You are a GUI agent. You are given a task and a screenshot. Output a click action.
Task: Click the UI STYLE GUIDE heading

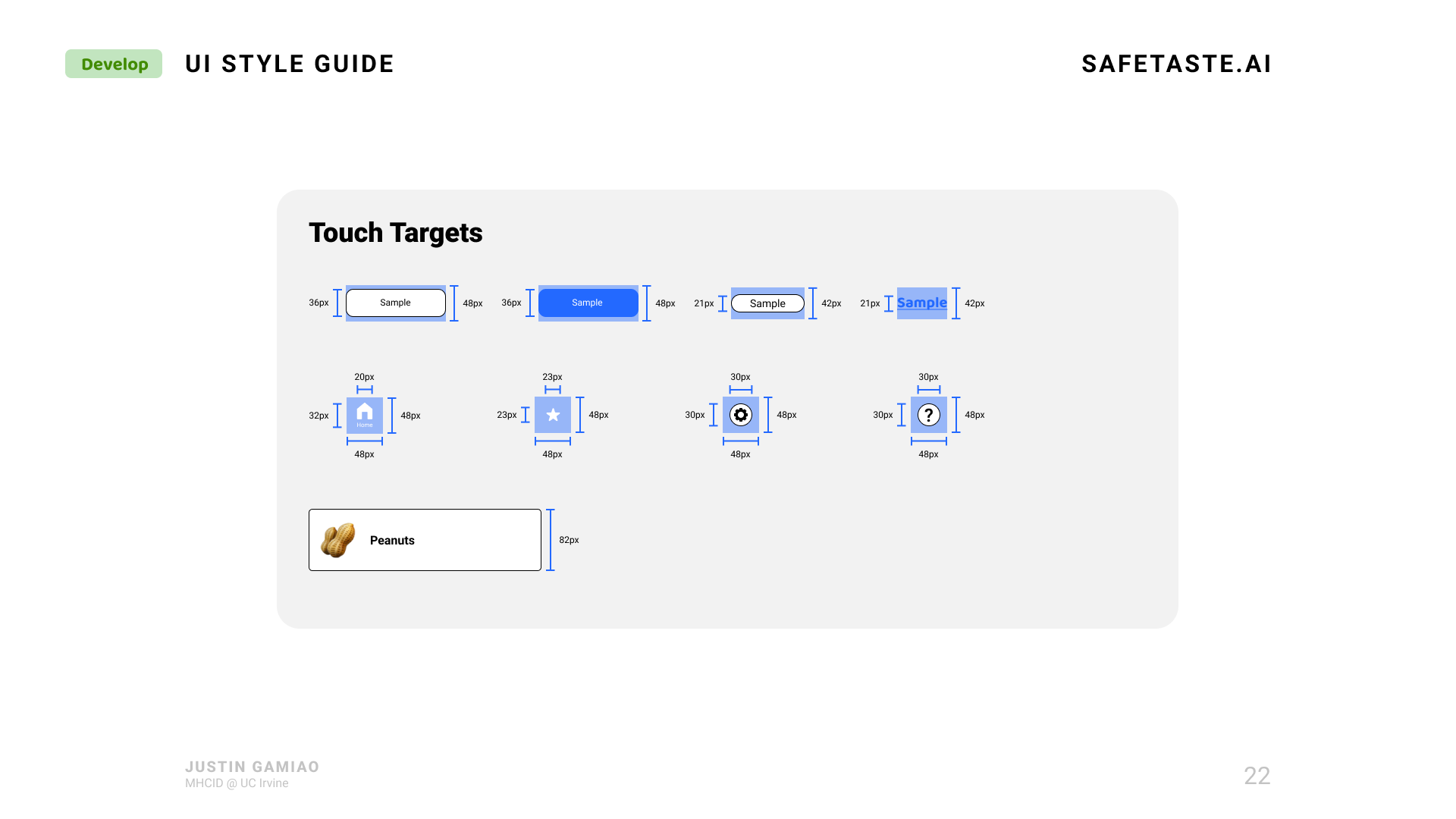(x=290, y=64)
